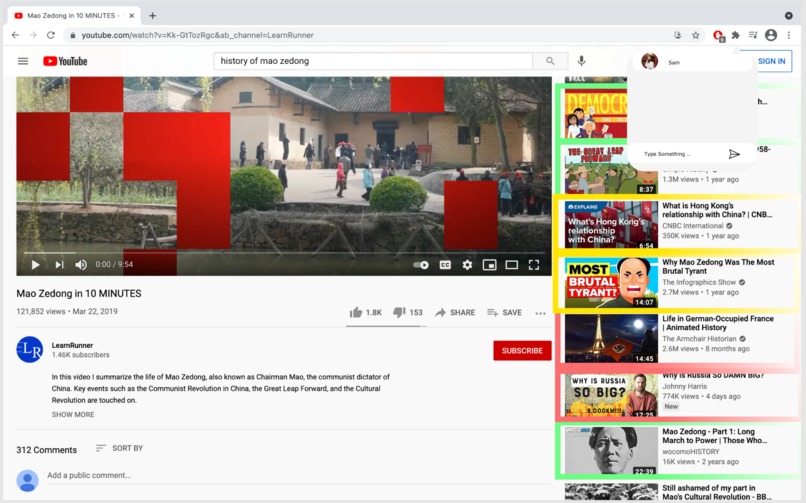Start voice search with microphone icon
The image size is (806, 503).
pyautogui.click(x=581, y=61)
